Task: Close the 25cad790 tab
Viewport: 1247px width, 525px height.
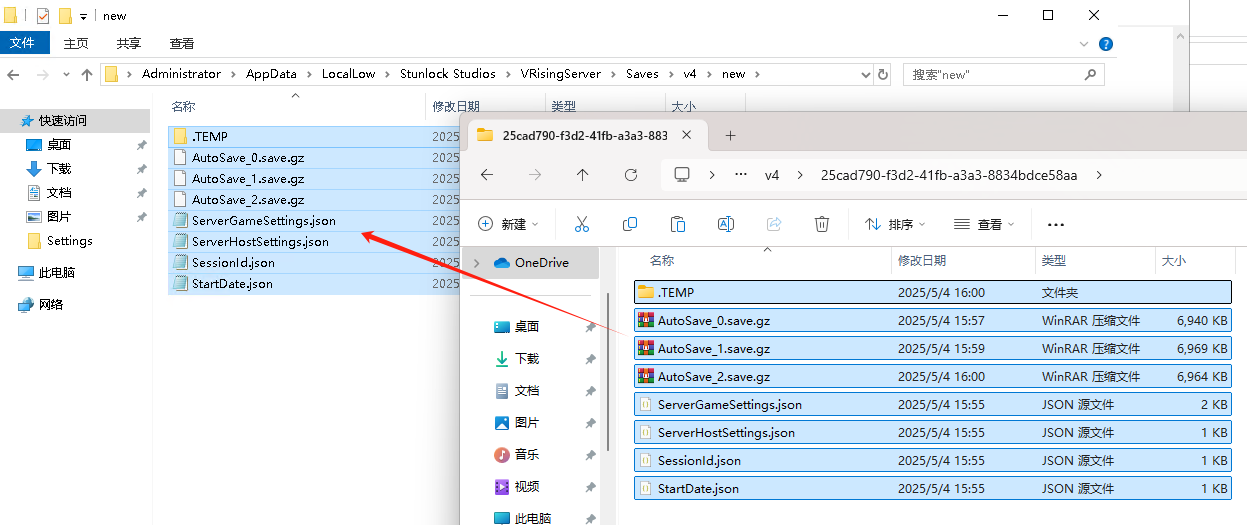Action: [x=686, y=135]
